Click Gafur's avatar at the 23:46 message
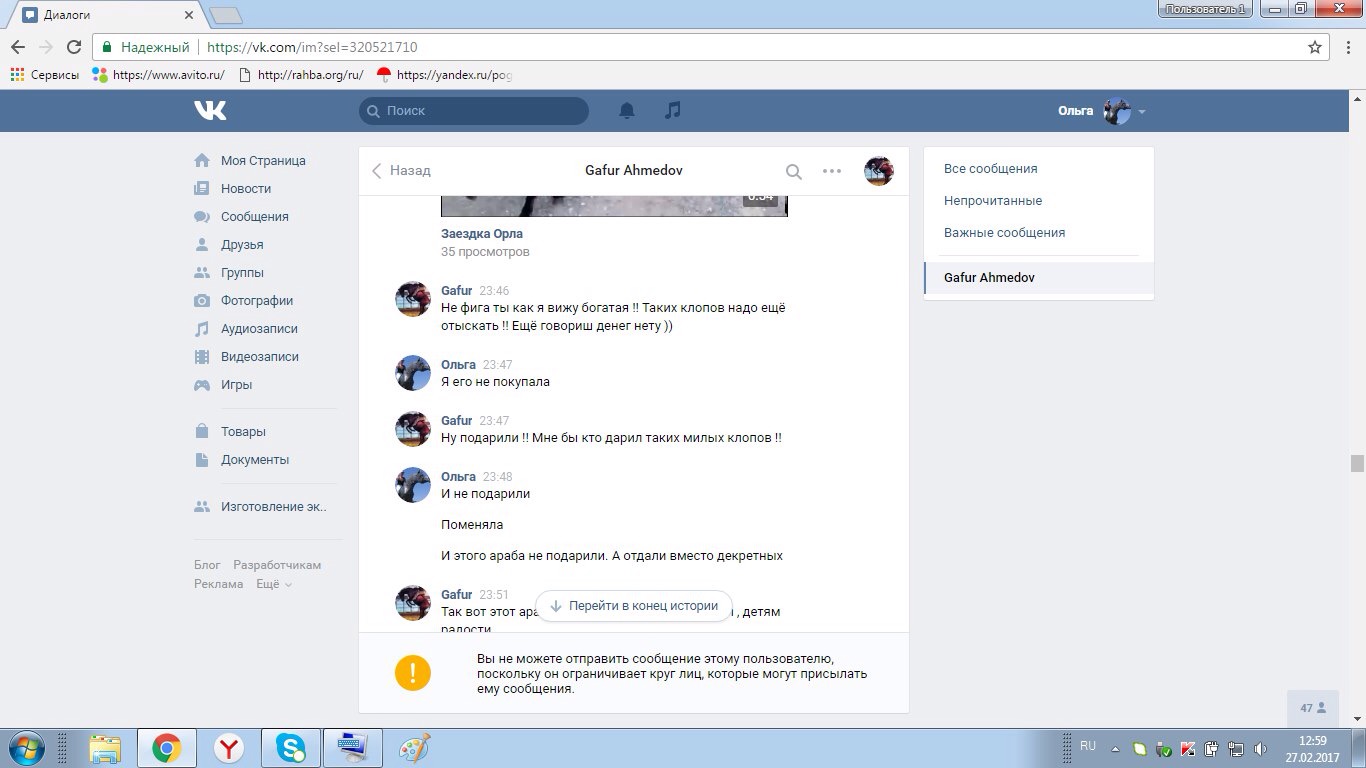Viewport: 1366px width, 768px height. pyautogui.click(x=413, y=299)
